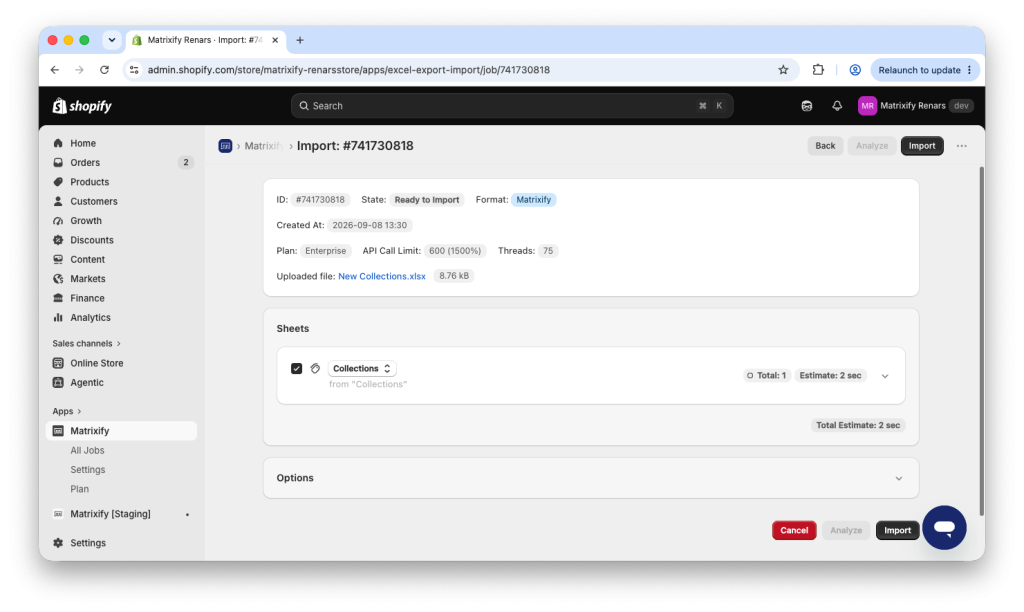Click the Agentic channel icon
Viewport: 1024px width, 612px height.
pos(58,383)
